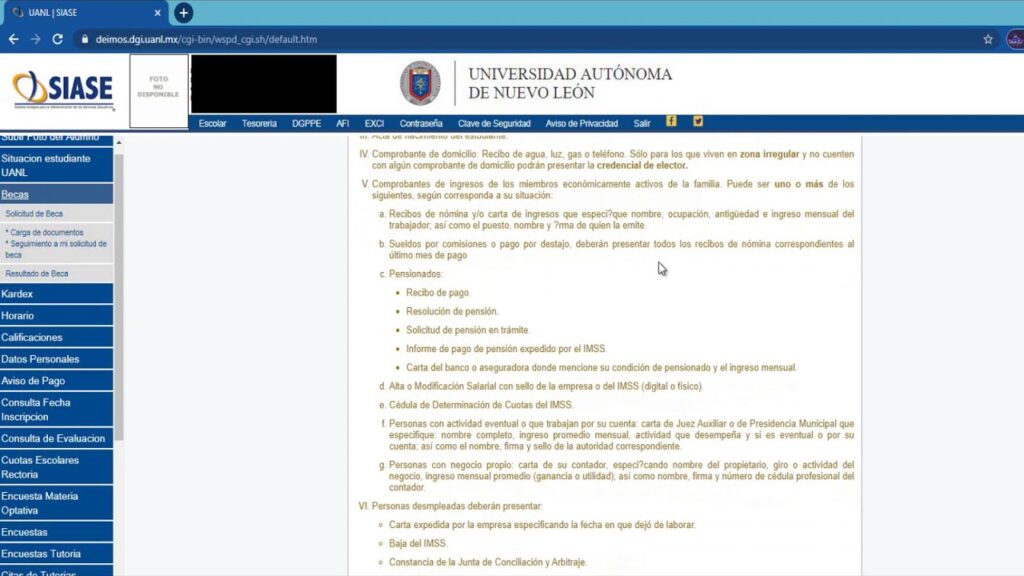
Task: Open Carga de documentos
Action: coord(46,232)
